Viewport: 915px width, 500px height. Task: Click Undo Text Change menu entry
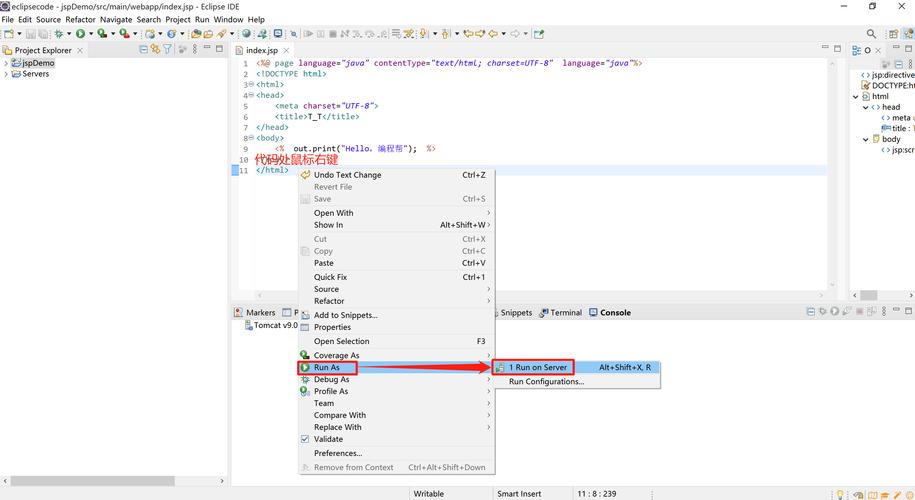pos(396,174)
